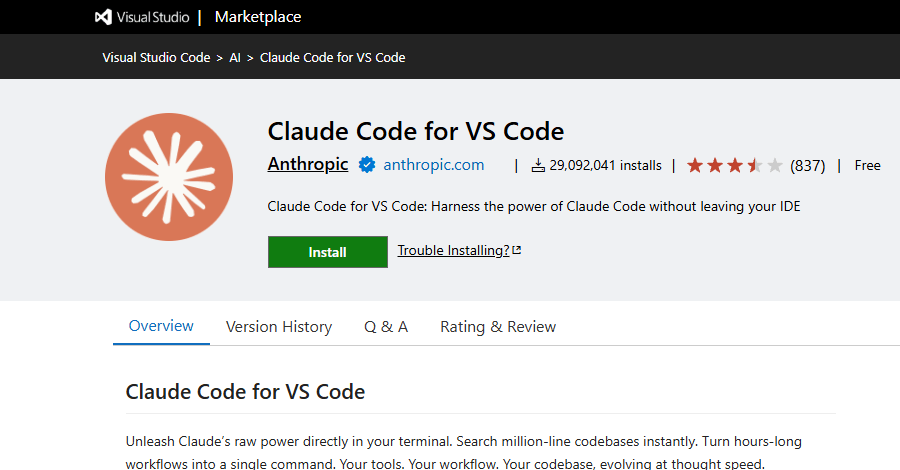View the Rating & Review tab
Screen dimensions: 900x470
click(498, 327)
